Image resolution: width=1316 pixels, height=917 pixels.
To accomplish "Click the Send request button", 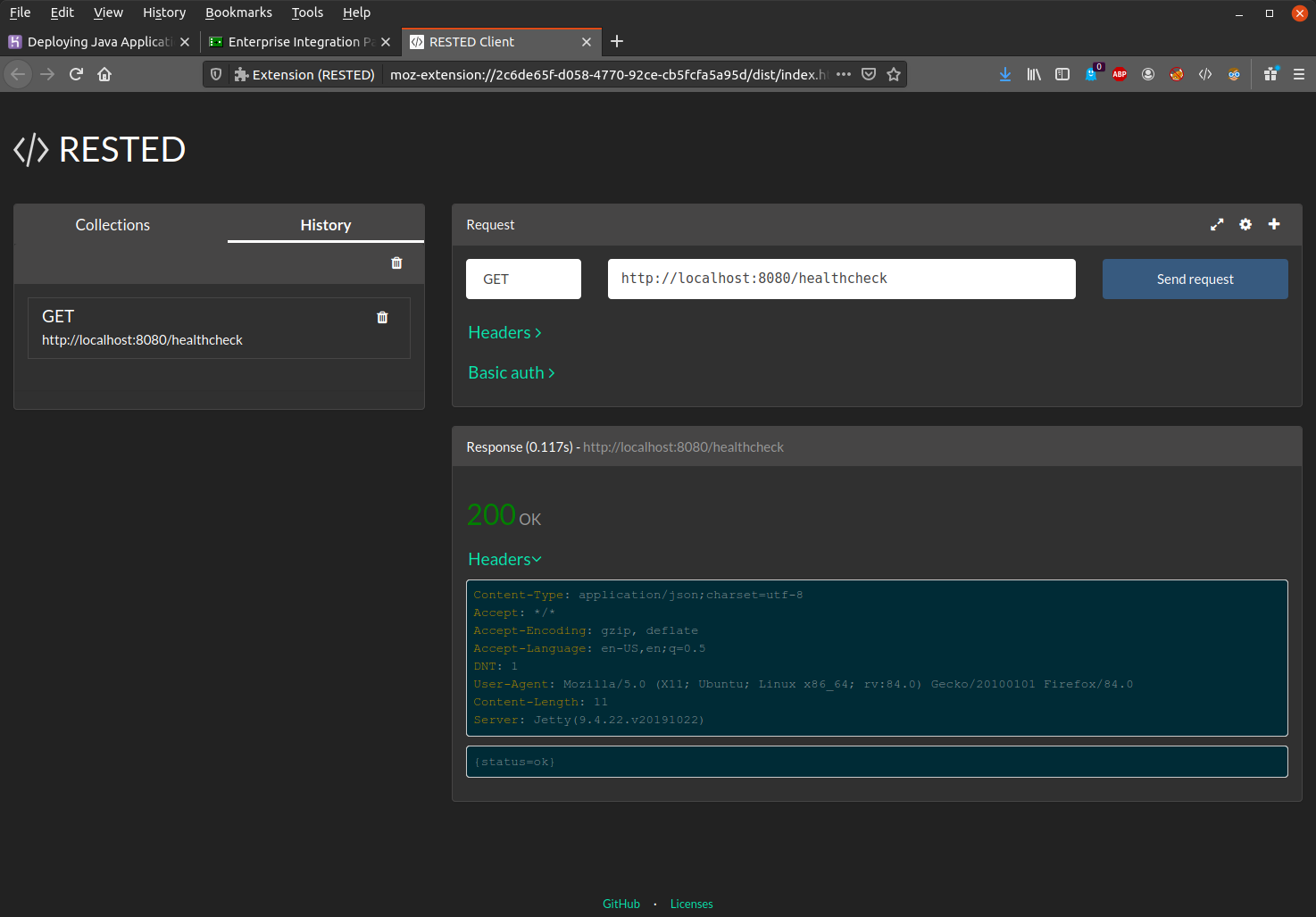I will 1195,279.
